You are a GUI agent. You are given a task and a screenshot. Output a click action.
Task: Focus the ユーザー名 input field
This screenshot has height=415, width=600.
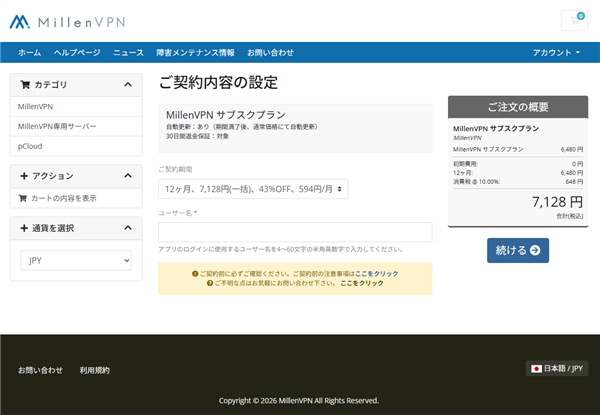pos(295,232)
